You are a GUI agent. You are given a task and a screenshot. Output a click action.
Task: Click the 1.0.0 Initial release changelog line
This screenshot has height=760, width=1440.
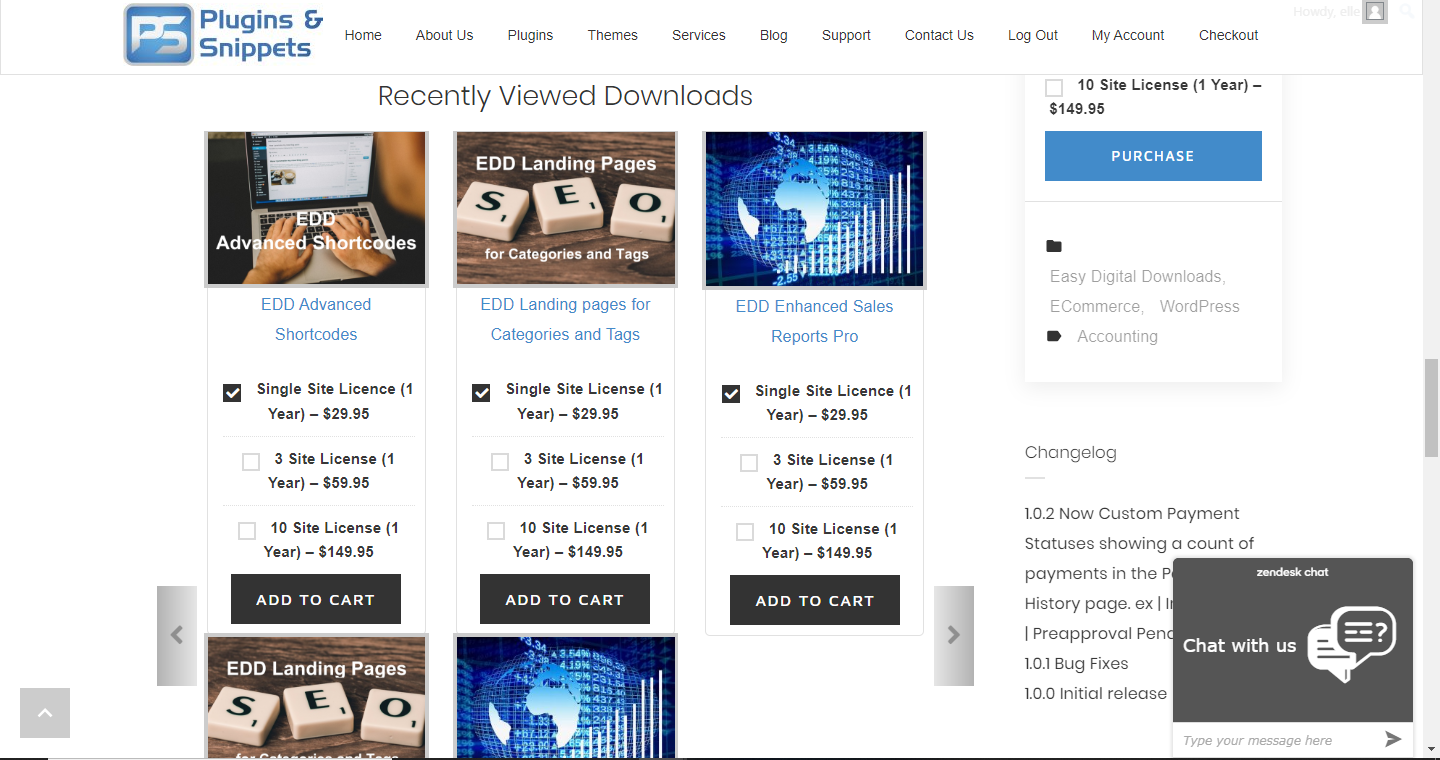pos(1095,693)
